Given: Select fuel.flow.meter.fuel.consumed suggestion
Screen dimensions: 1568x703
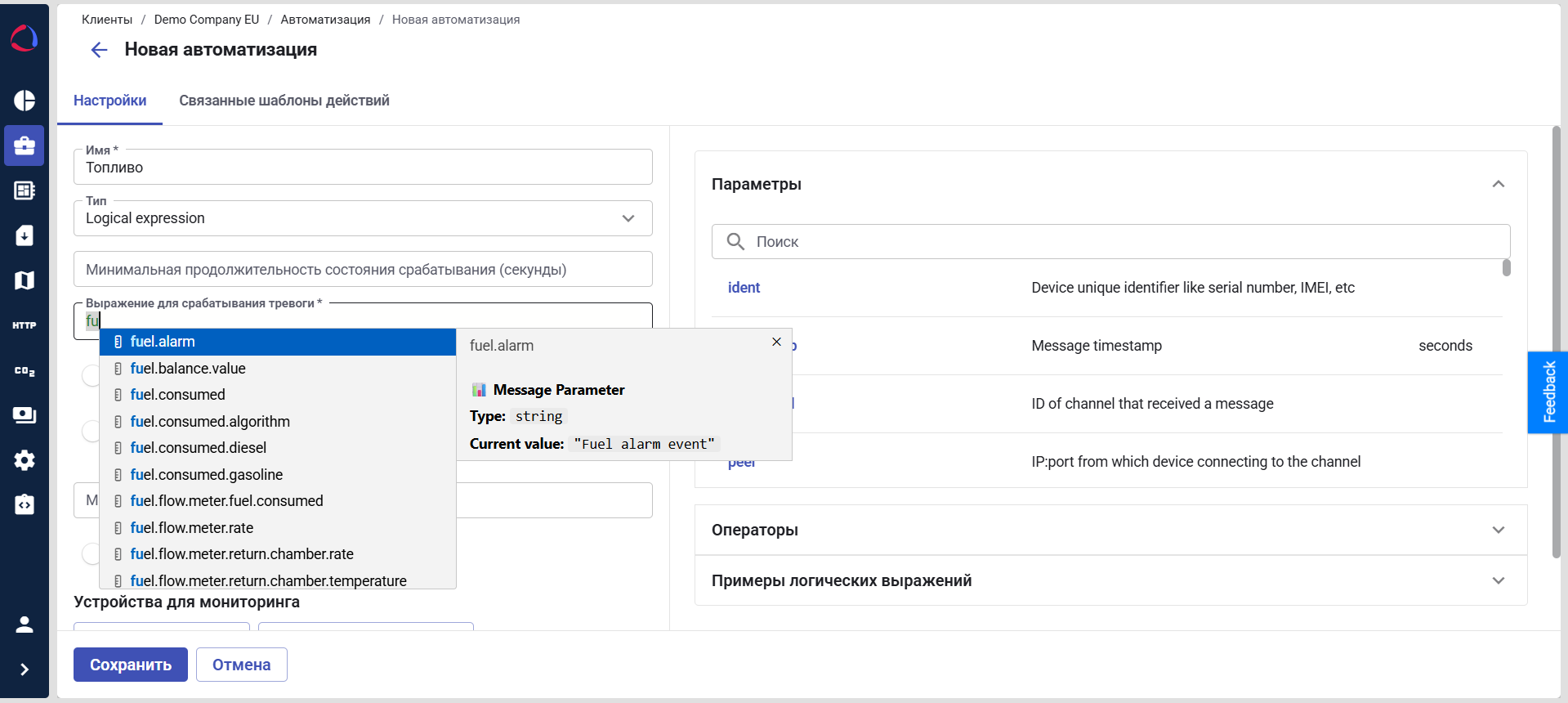Looking at the screenshot, I should coord(278,501).
